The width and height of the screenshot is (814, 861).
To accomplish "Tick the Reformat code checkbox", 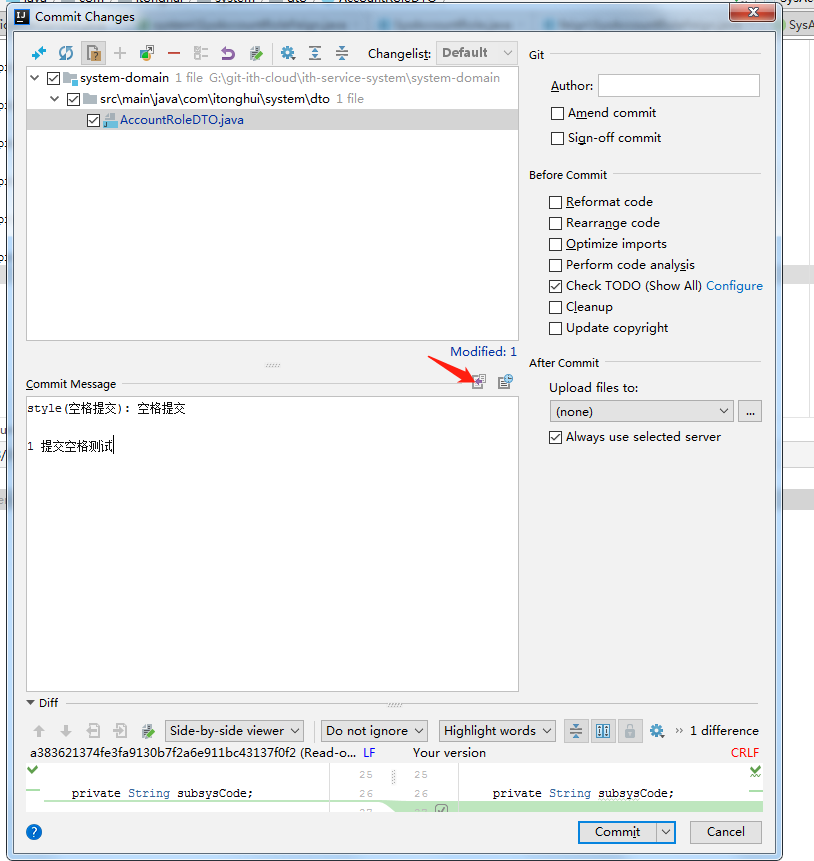I will [x=556, y=202].
